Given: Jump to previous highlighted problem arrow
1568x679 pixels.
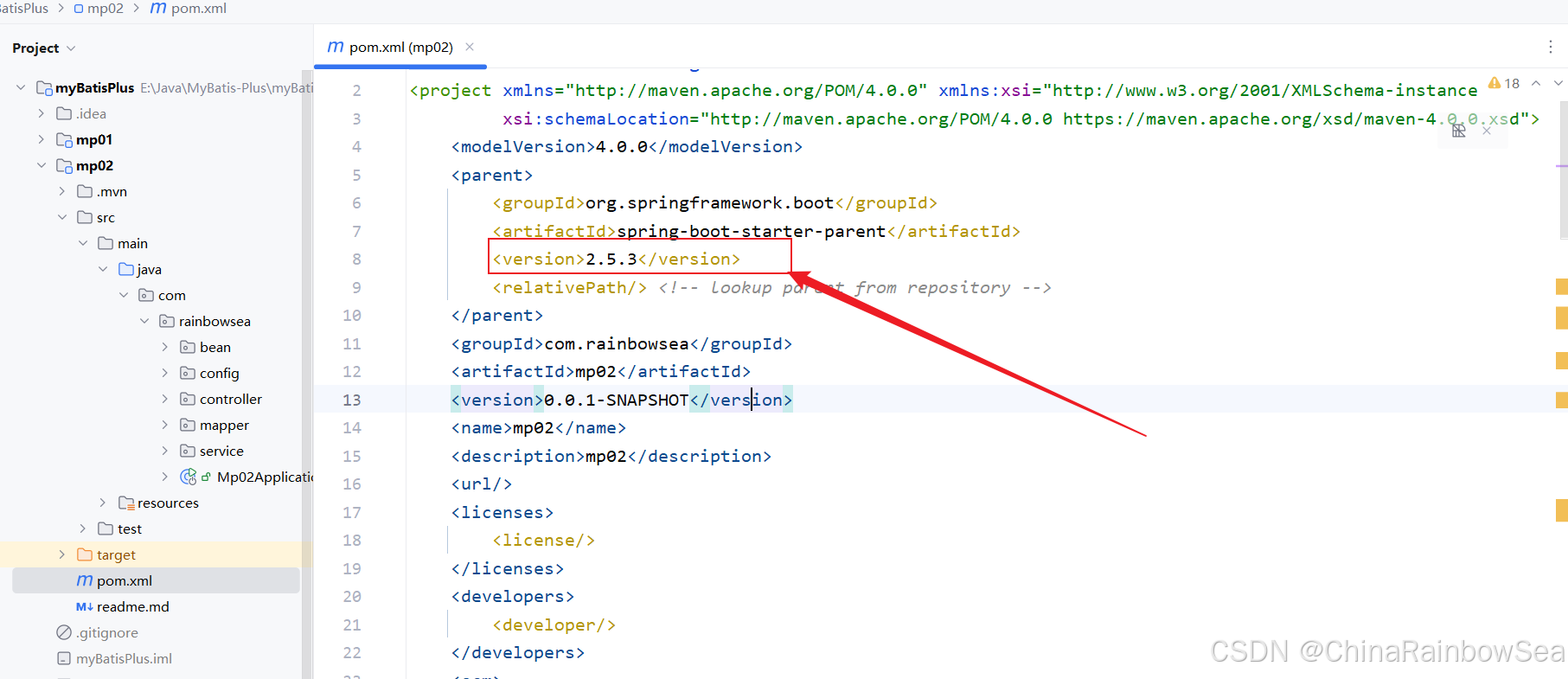Looking at the screenshot, I should click(1536, 83).
